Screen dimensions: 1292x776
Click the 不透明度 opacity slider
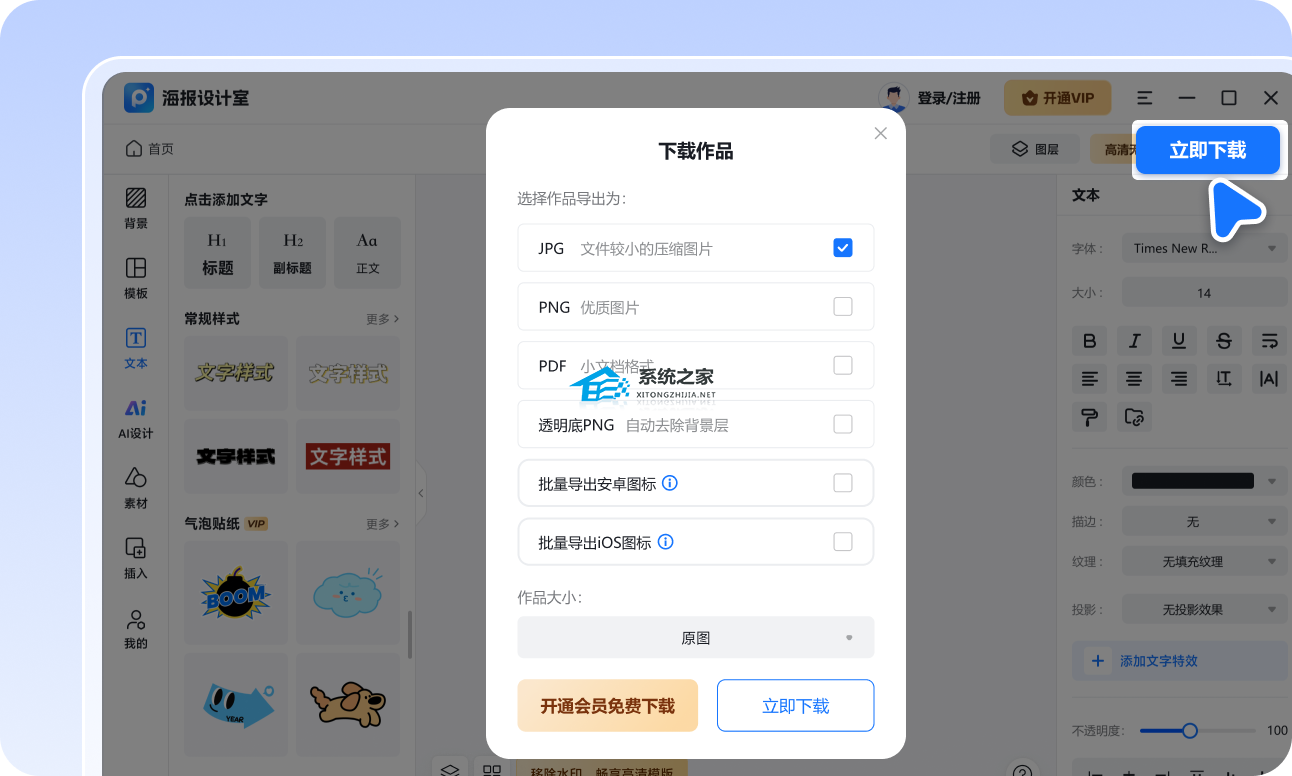(x=1197, y=731)
